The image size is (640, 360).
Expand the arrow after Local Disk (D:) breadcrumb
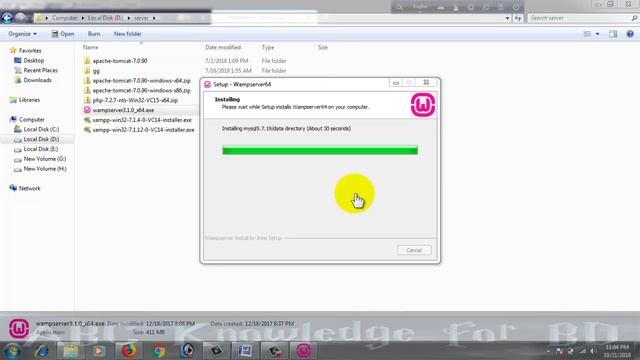point(129,18)
